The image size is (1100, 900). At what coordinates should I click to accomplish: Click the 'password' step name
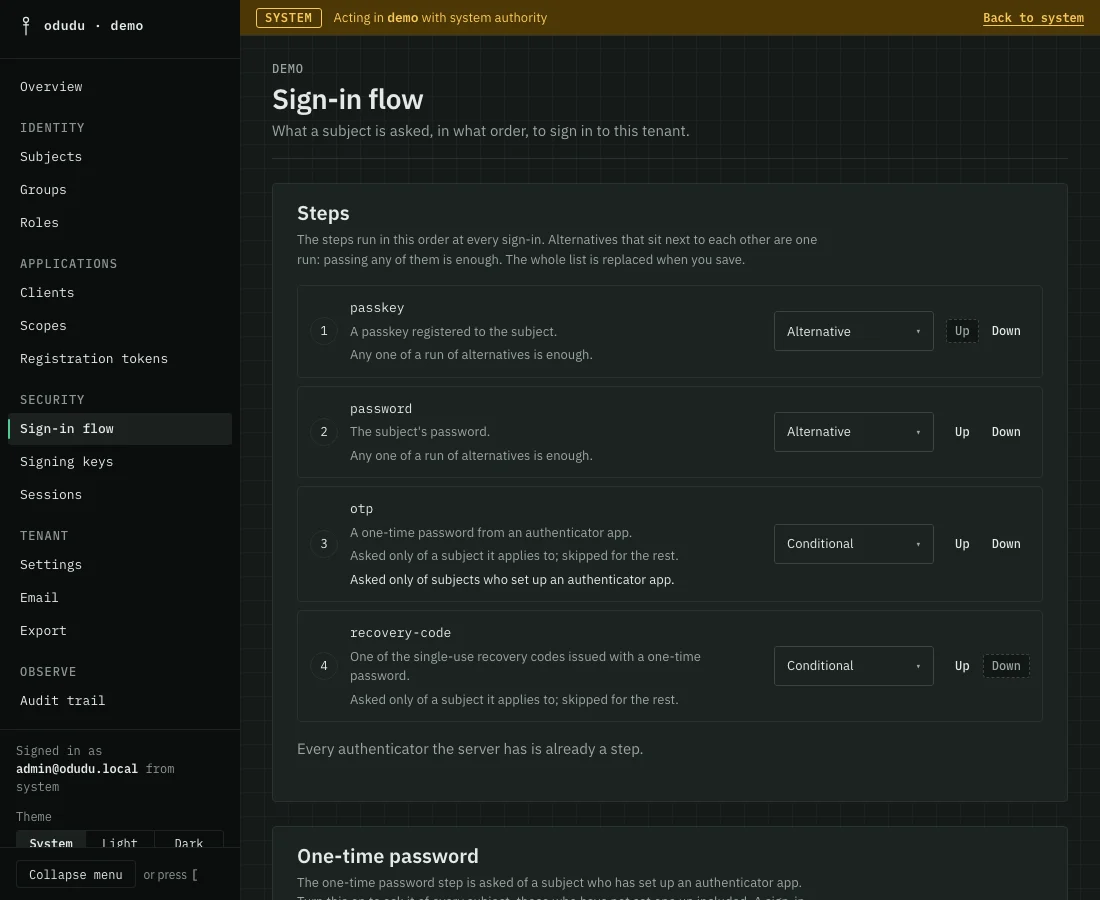381,409
